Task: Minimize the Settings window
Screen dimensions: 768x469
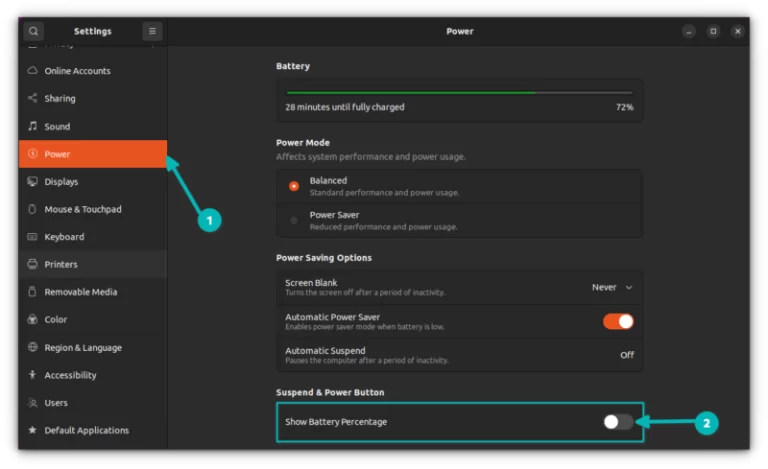Action: coord(689,31)
